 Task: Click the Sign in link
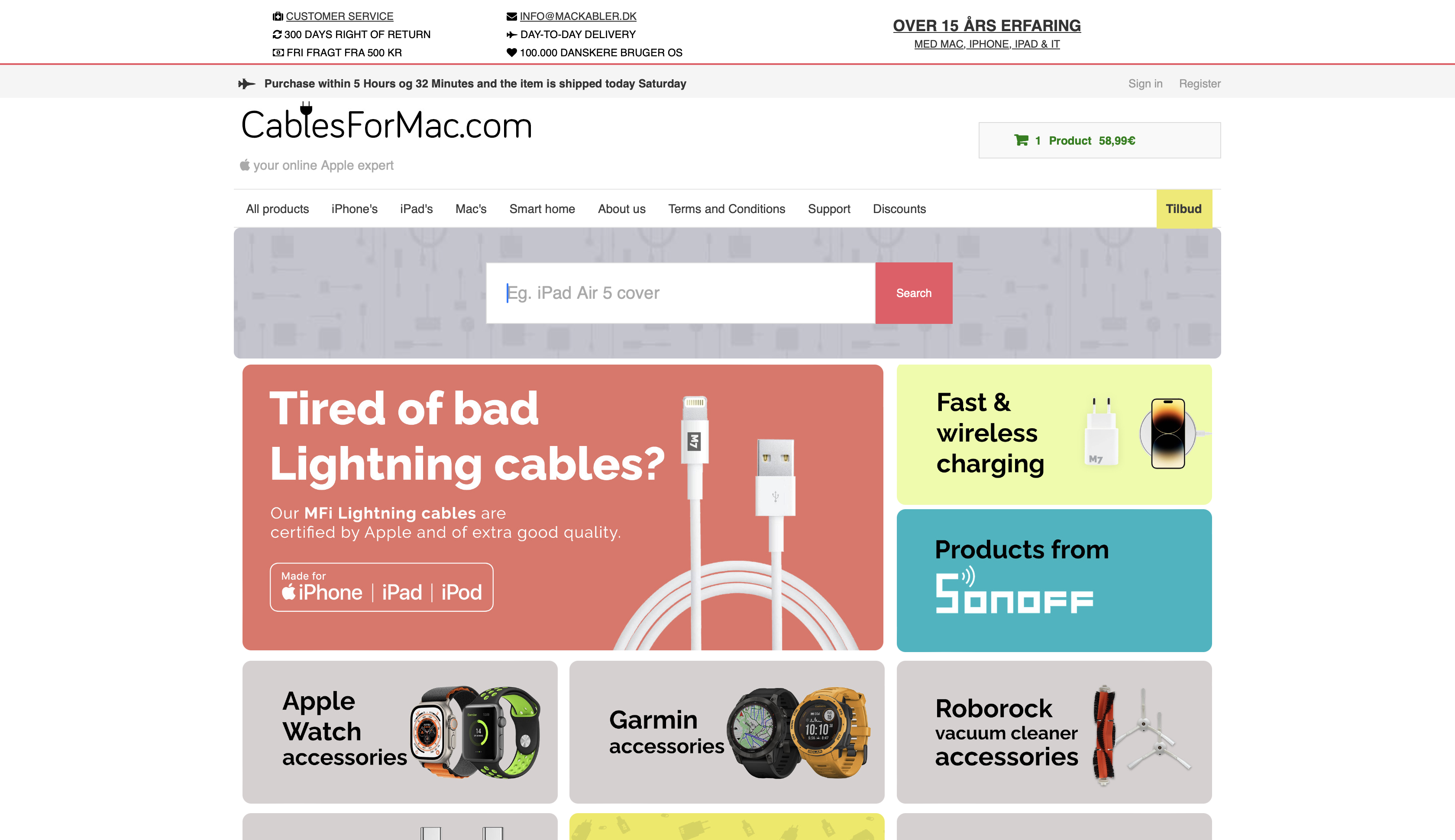(1145, 84)
